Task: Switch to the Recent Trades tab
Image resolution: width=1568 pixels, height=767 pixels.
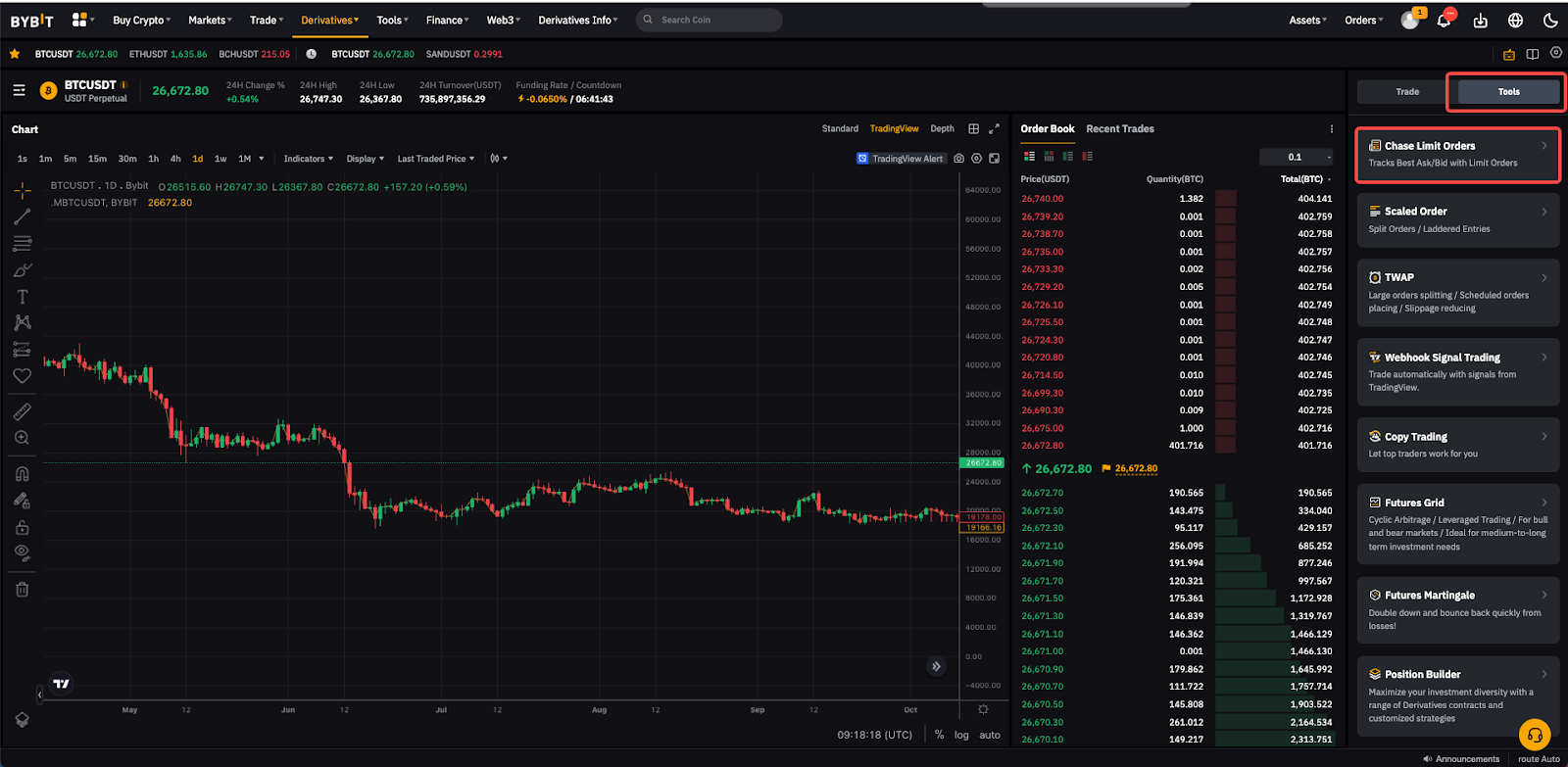Action: coord(1119,129)
